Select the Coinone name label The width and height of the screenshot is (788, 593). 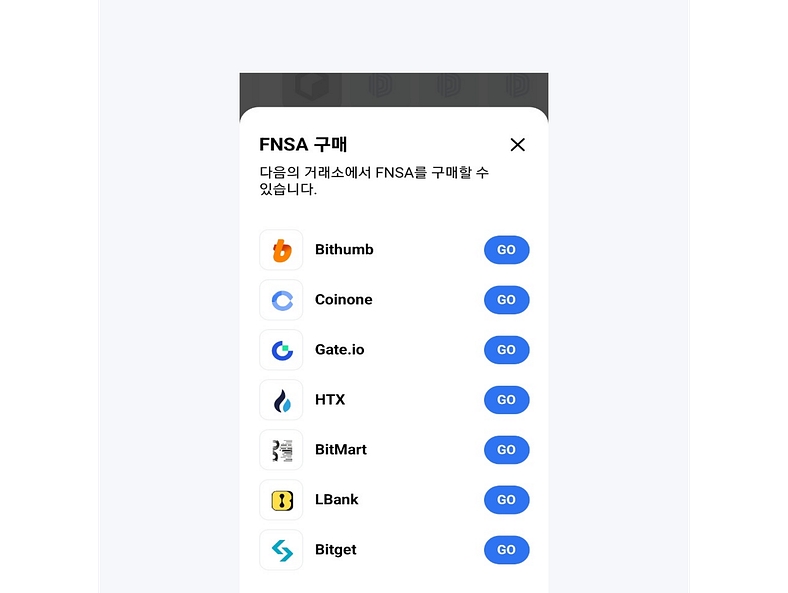tap(343, 300)
